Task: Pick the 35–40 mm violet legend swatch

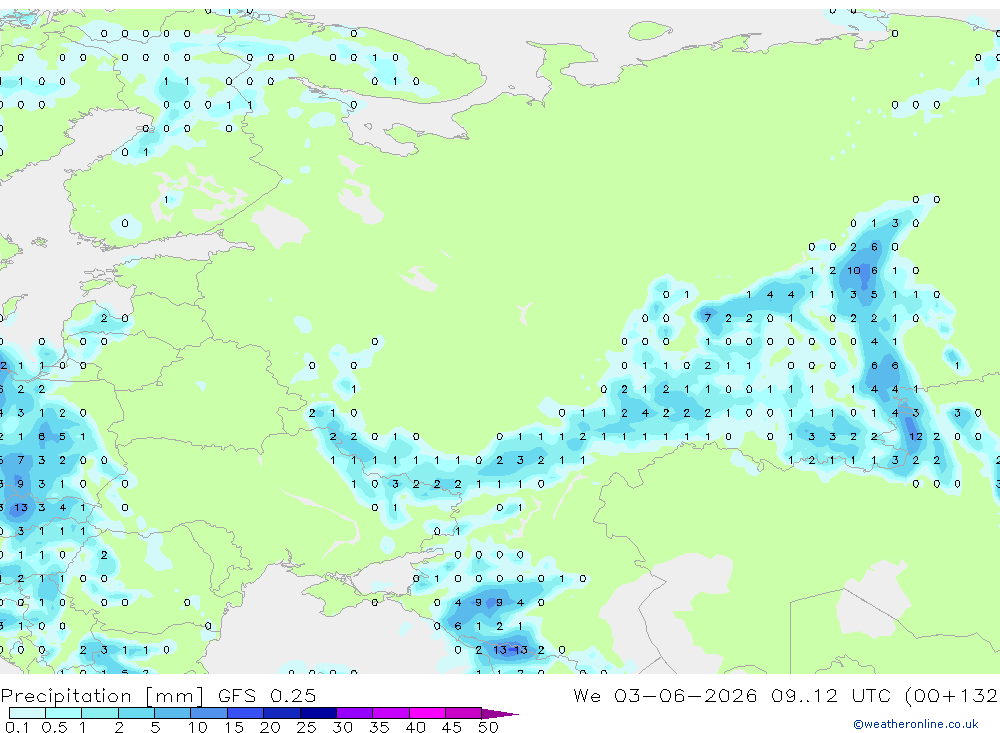Action: (391, 713)
